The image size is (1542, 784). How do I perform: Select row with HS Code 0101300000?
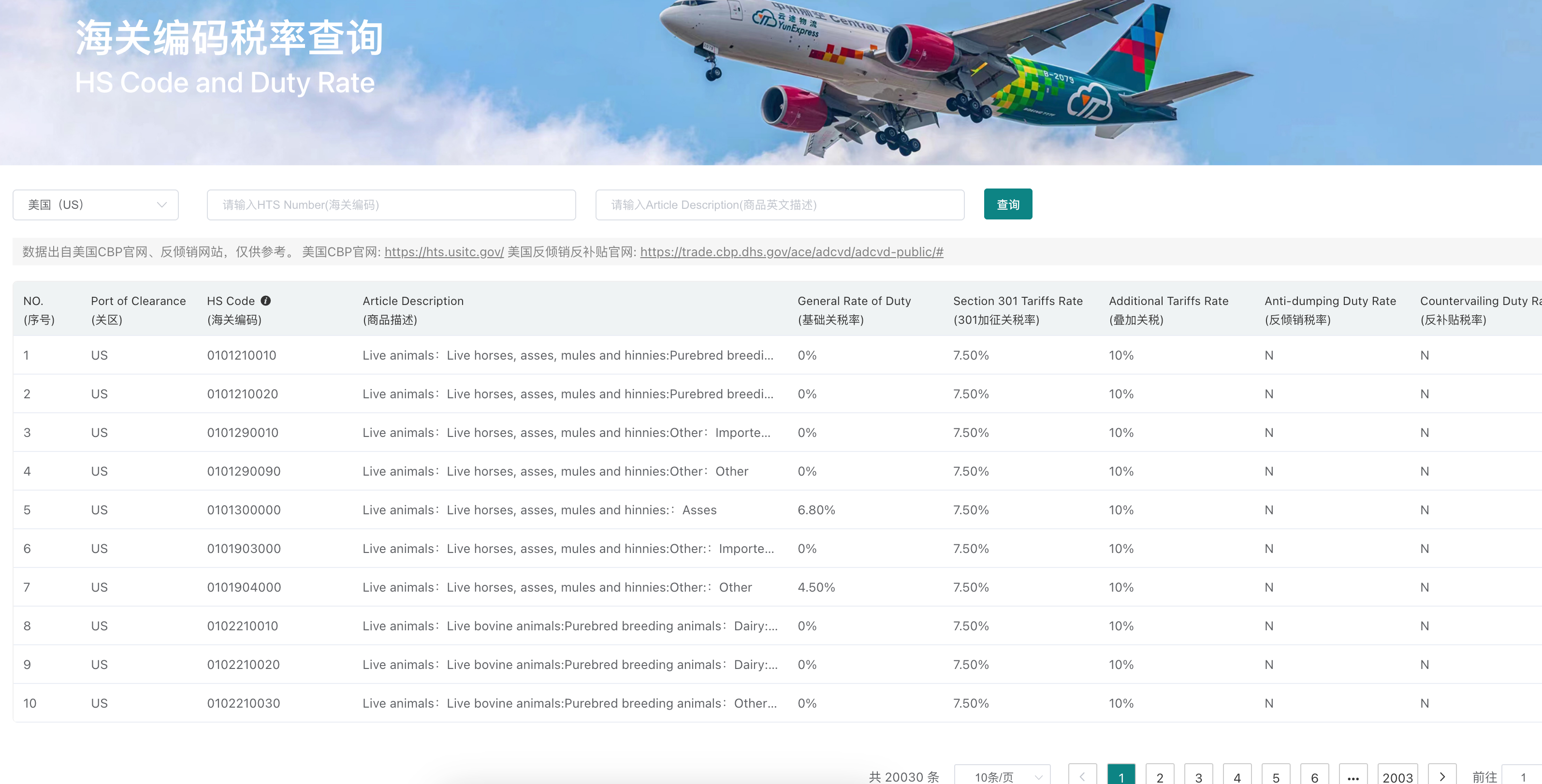(777, 510)
